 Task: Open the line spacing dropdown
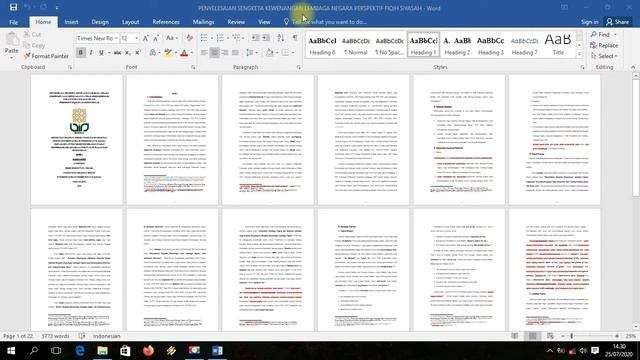[x=251, y=53]
